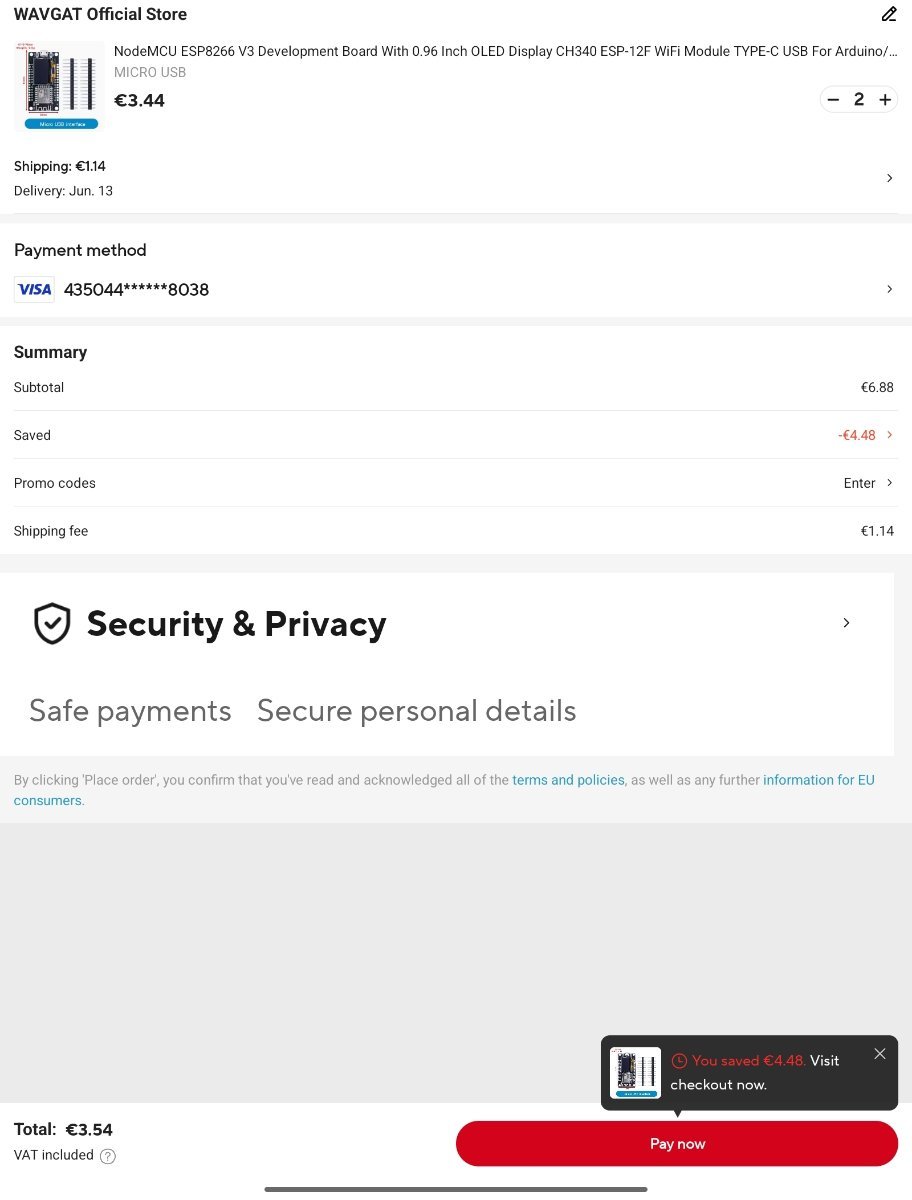Open Security & Privacy details chevron
The image size is (912, 1200).
(846, 623)
